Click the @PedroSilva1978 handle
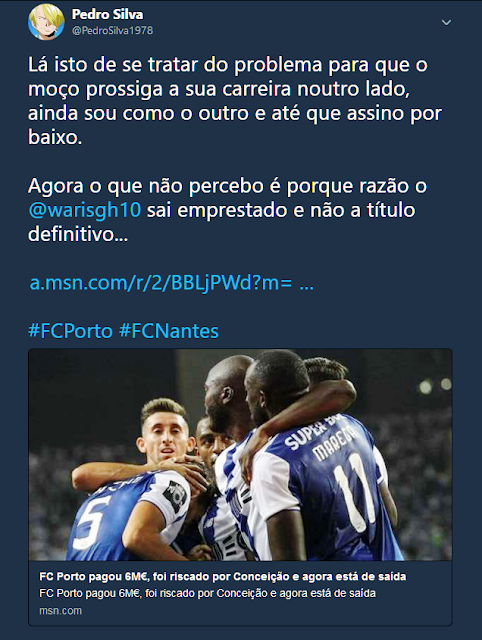Screen dimensions: 482x640 (x=112, y=31)
